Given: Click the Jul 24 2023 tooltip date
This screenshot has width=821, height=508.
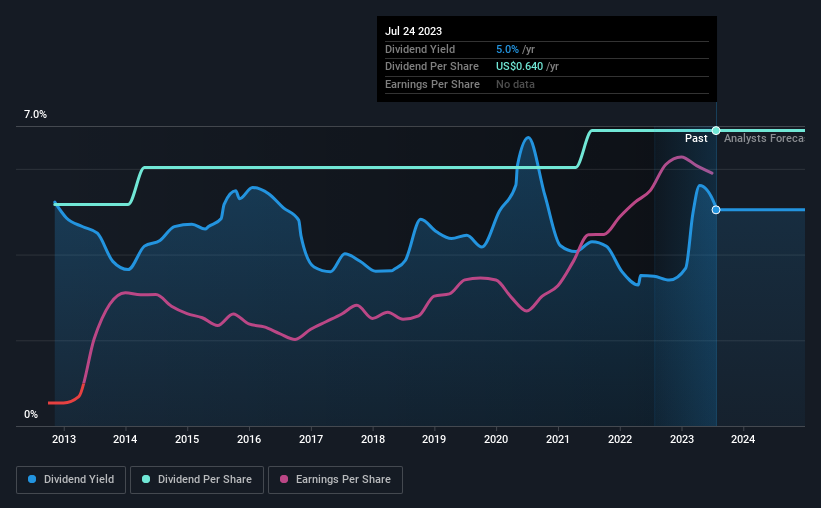Looking at the screenshot, I should pyautogui.click(x=414, y=31).
